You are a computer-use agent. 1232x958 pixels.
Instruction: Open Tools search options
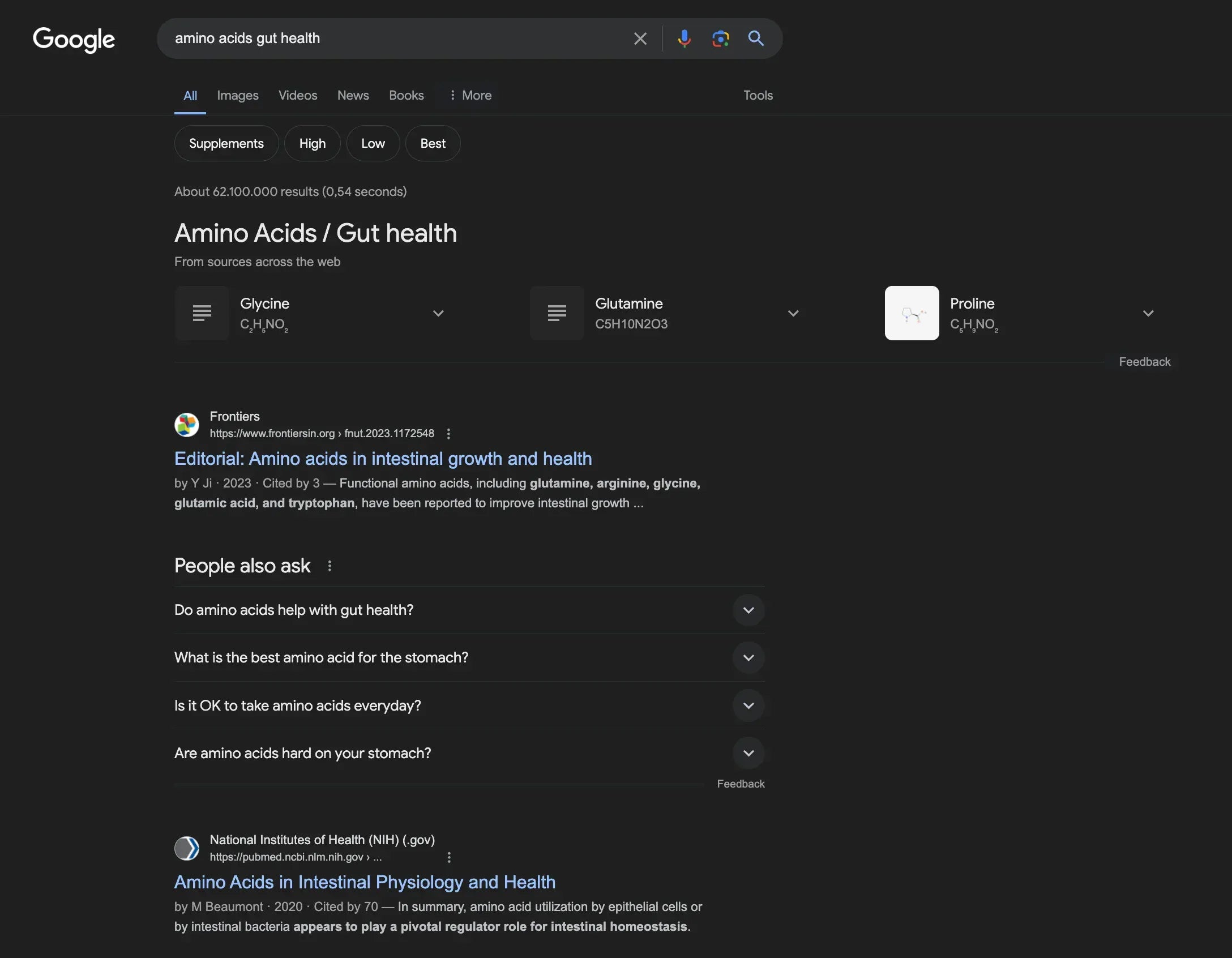pyautogui.click(x=758, y=95)
